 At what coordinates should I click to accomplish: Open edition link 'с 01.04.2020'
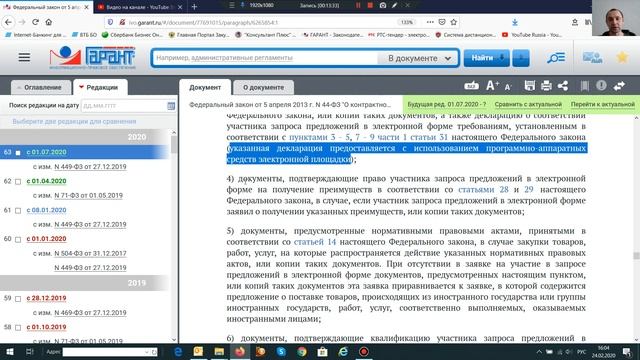pyautogui.click(x=46, y=181)
